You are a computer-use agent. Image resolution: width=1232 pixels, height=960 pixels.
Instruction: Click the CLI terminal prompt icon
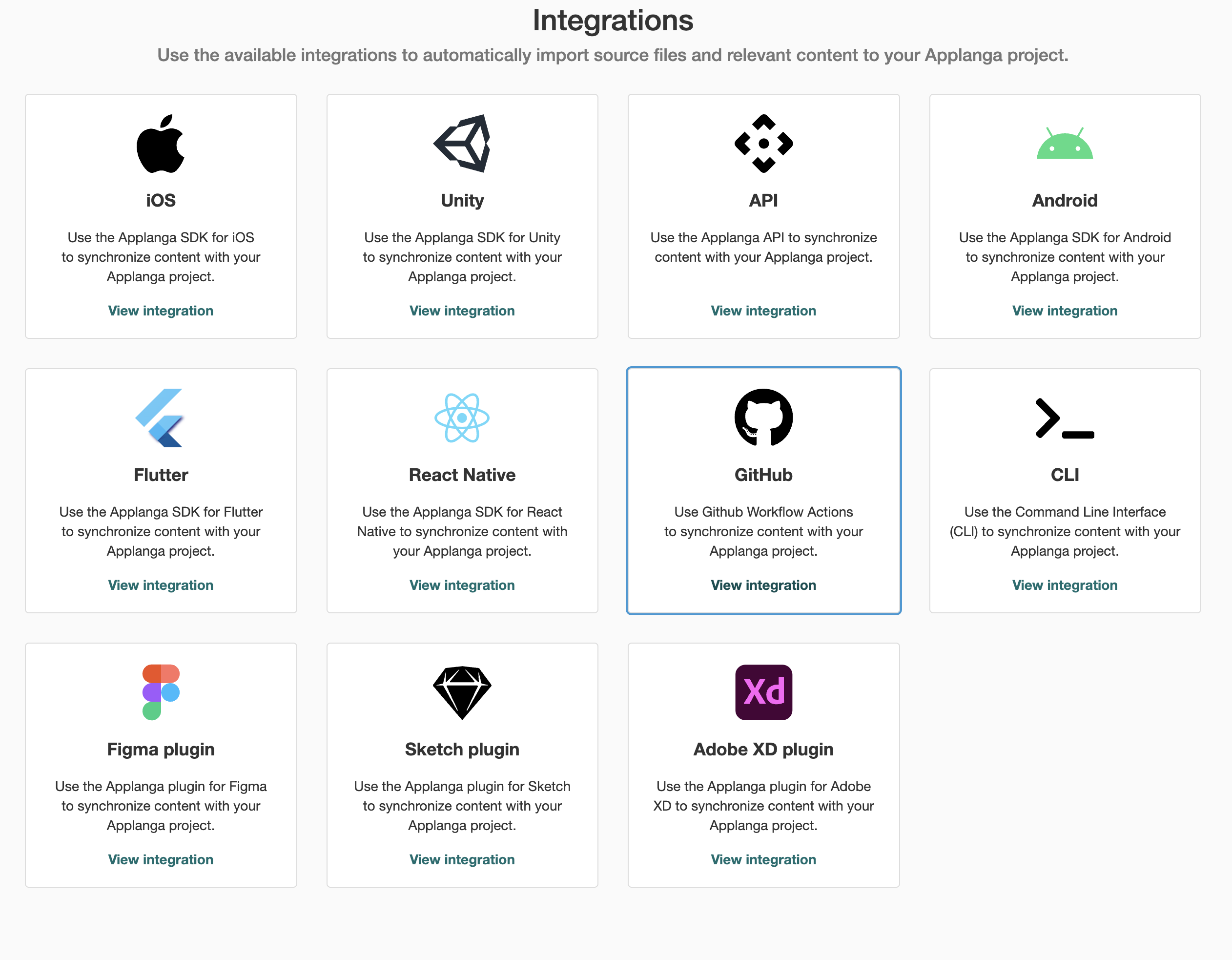pyautogui.click(x=1065, y=418)
